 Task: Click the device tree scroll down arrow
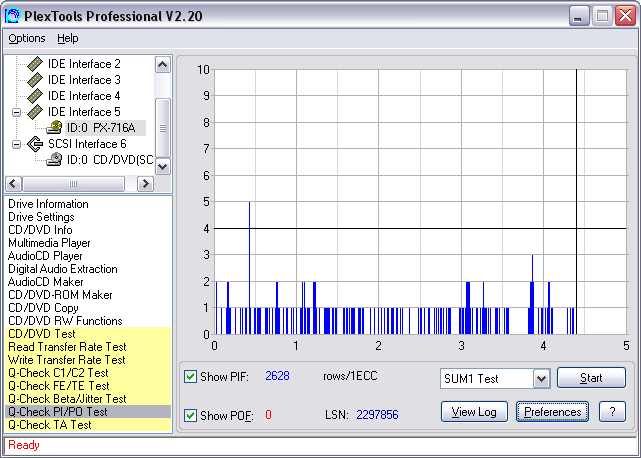click(163, 166)
